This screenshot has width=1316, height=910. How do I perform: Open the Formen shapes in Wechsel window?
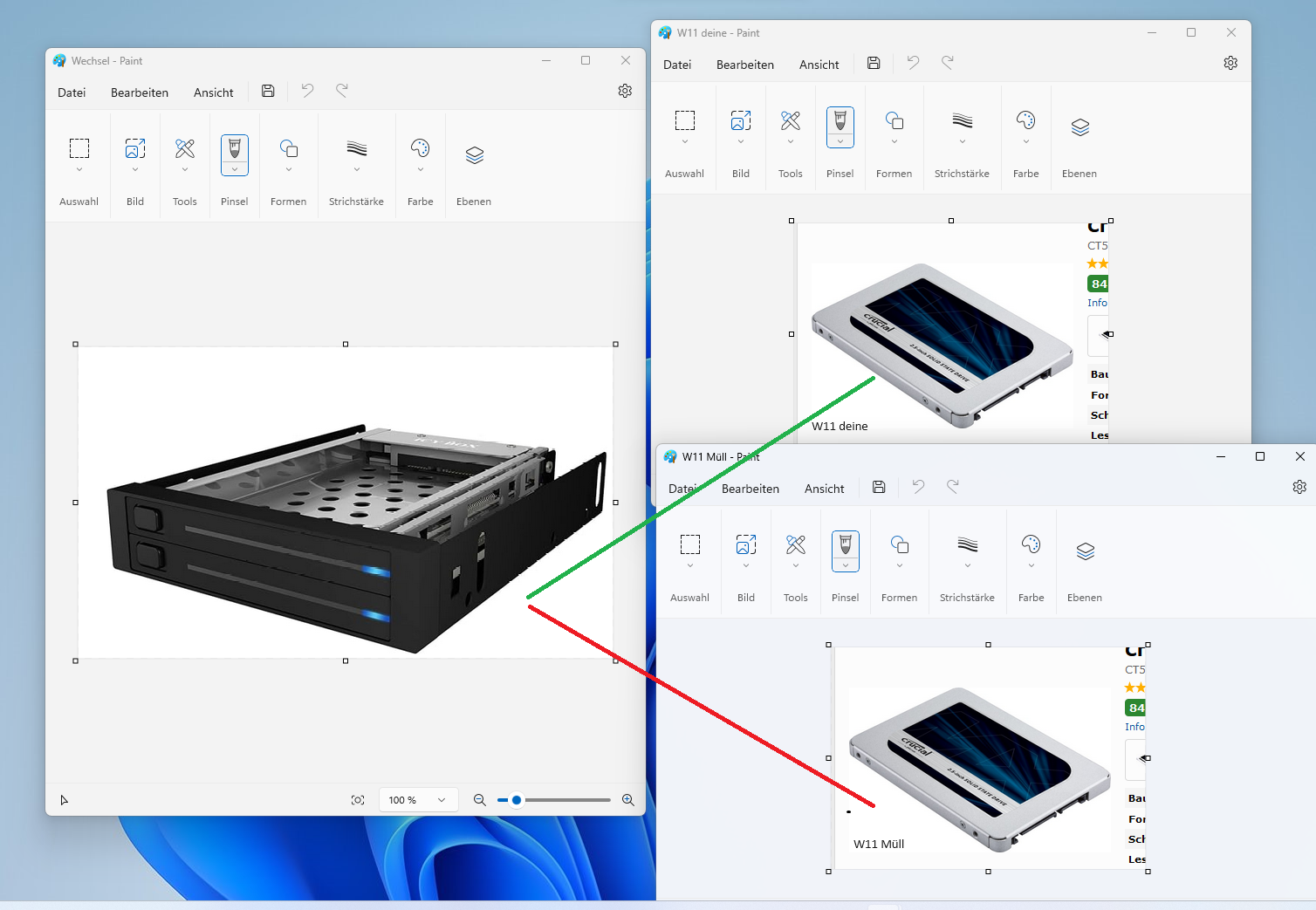coord(289,148)
